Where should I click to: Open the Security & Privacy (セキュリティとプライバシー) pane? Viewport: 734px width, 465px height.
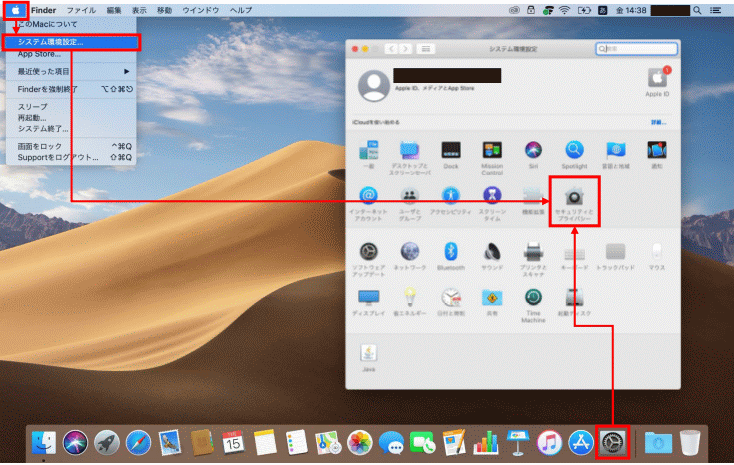click(574, 196)
